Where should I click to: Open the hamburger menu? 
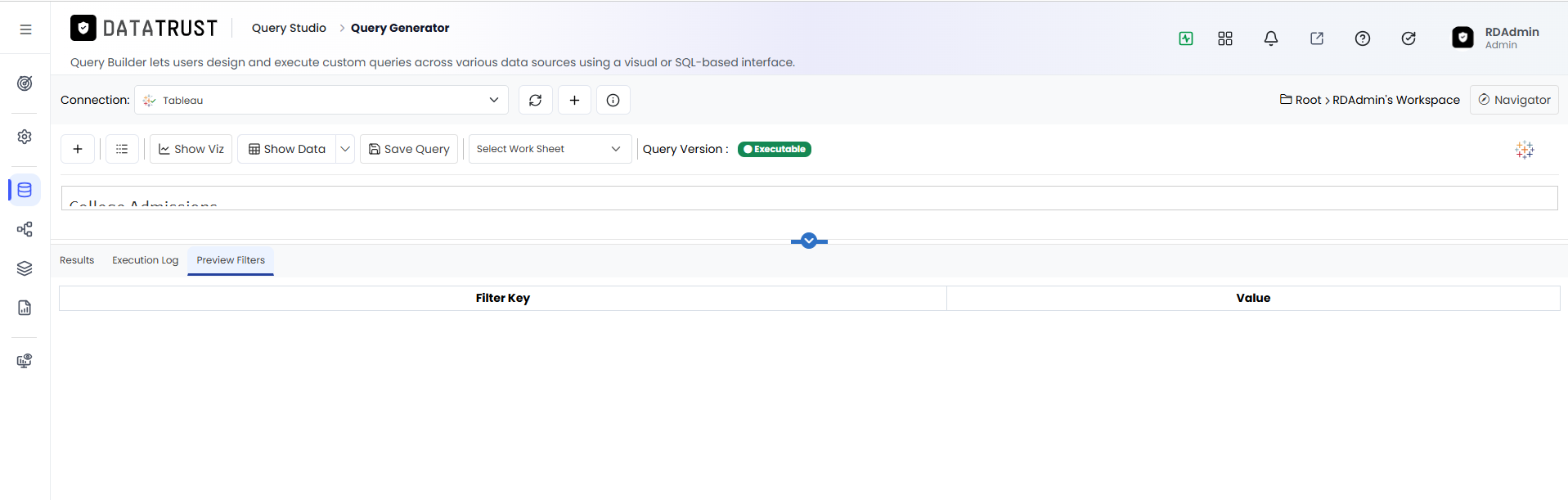25,29
